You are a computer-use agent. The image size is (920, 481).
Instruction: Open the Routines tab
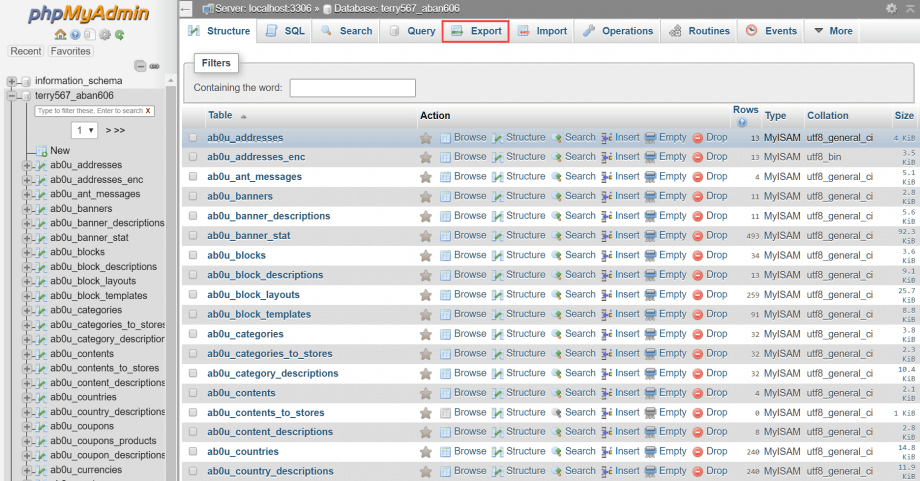[x=699, y=31]
